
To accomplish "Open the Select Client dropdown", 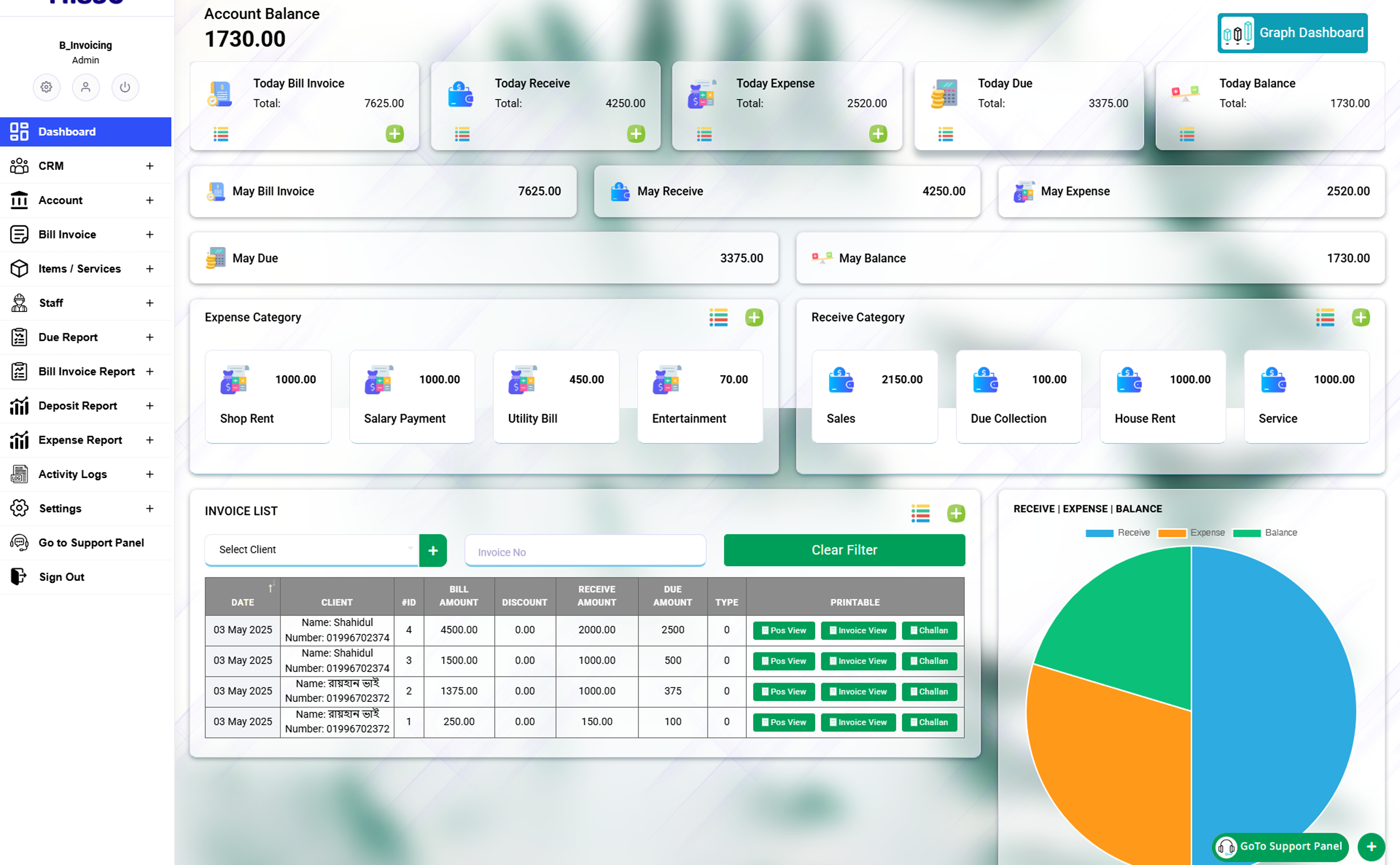I will (x=311, y=549).
